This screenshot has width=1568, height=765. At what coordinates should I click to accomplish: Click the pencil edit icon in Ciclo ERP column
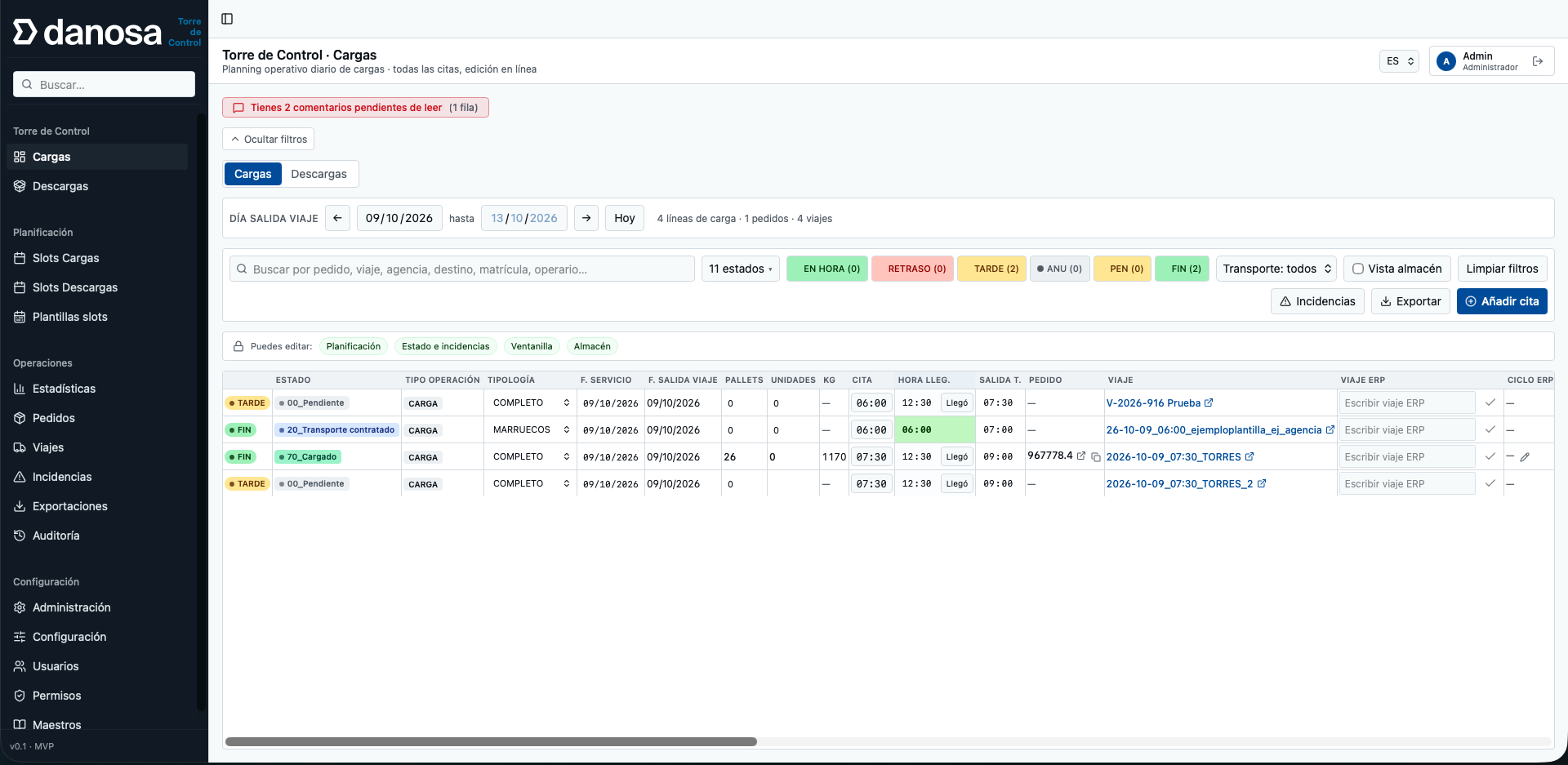[1525, 457]
